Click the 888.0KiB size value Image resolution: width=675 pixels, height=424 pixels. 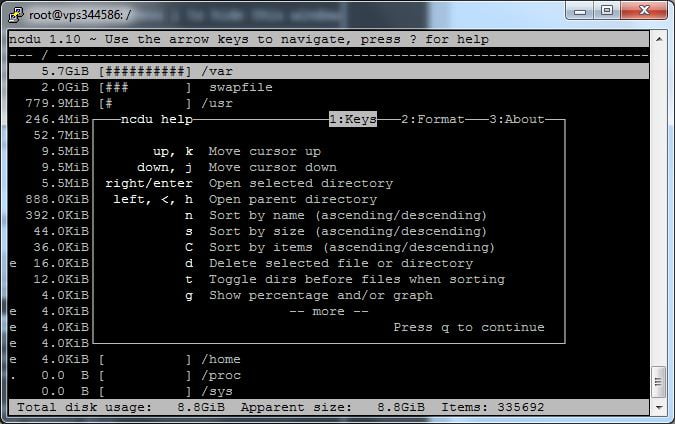pyautogui.click(x=57, y=199)
